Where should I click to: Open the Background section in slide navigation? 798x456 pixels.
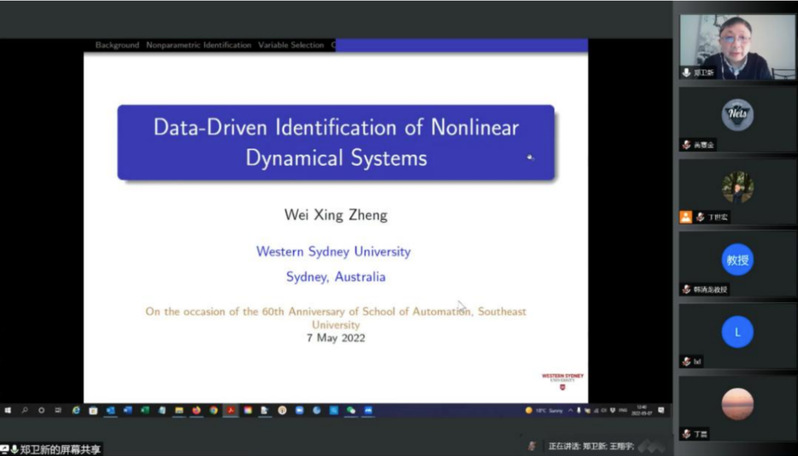118,45
